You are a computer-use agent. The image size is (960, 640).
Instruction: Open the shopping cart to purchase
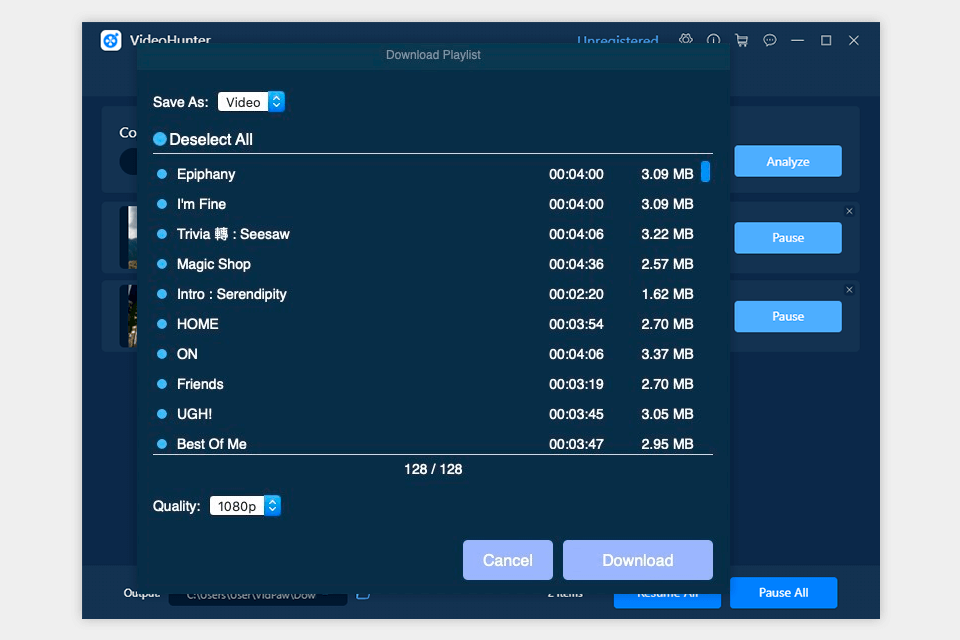[x=741, y=40]
